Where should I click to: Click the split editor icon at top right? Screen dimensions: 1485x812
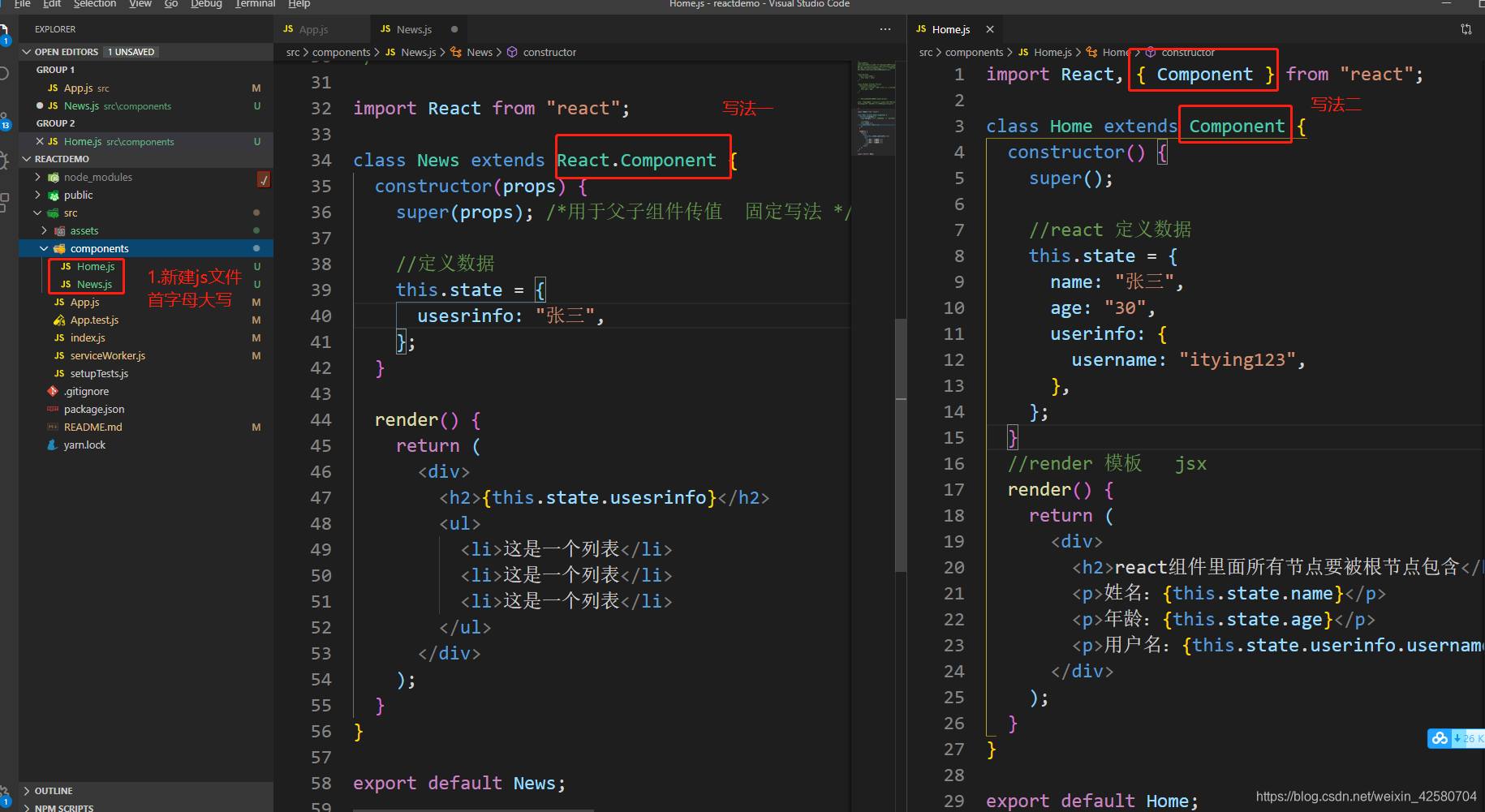1466,29
